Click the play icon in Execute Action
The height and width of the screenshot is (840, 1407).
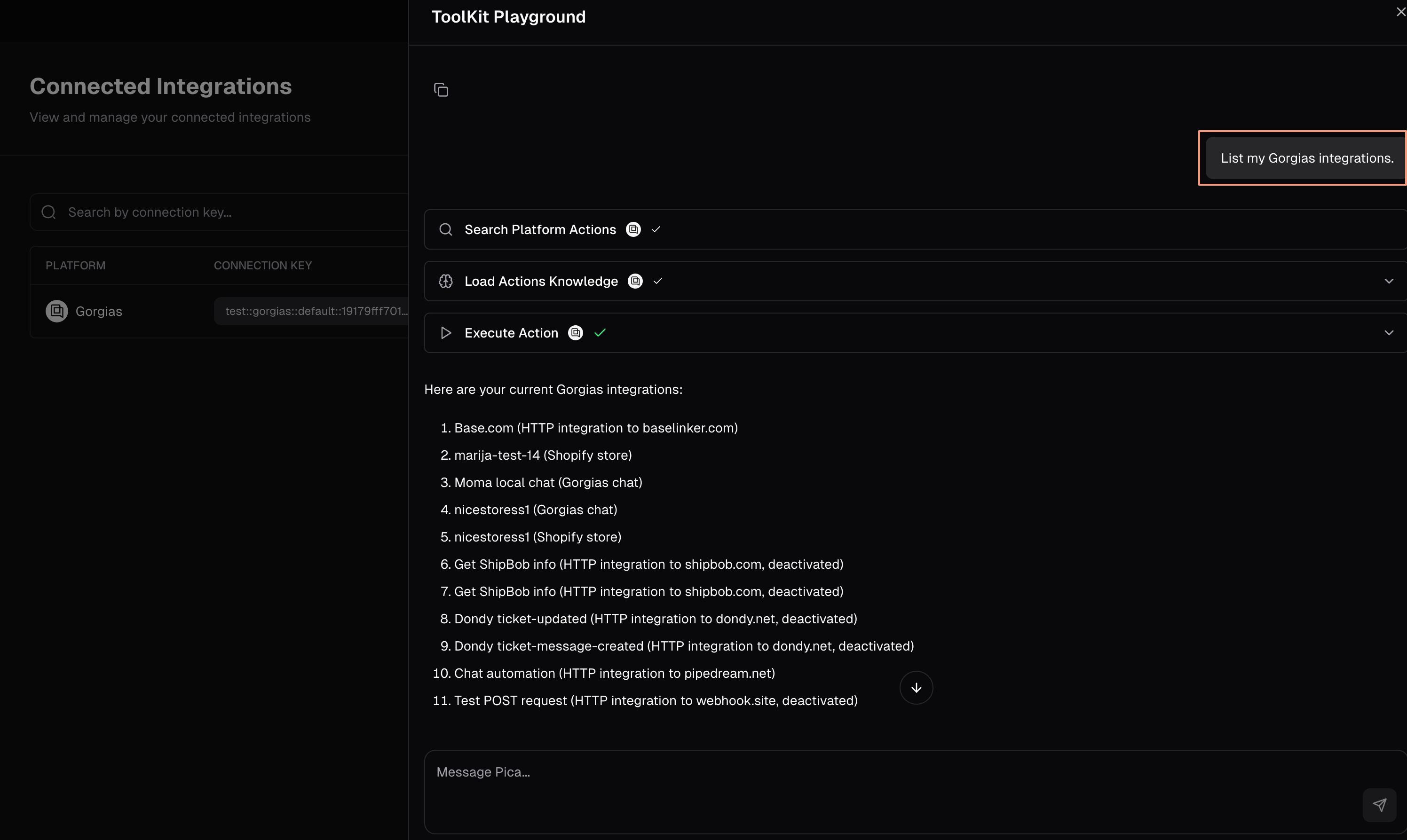(x=446, y=333)
